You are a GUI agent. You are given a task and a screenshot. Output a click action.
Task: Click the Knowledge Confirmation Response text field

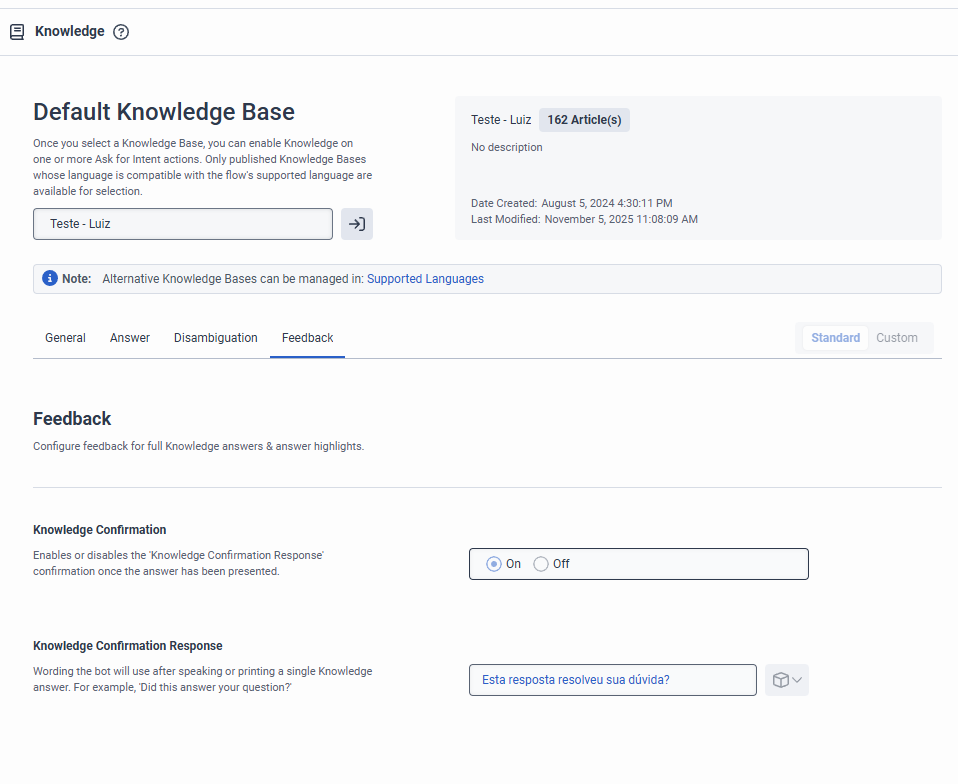612,680
